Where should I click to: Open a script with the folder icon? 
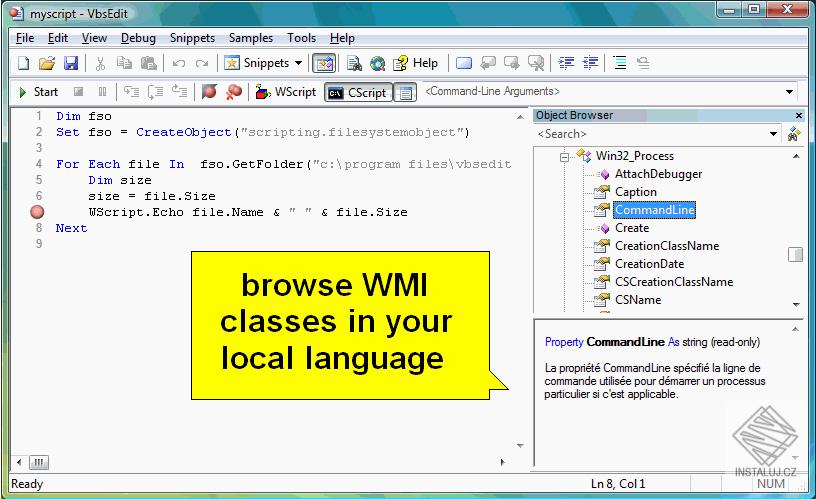47,63
